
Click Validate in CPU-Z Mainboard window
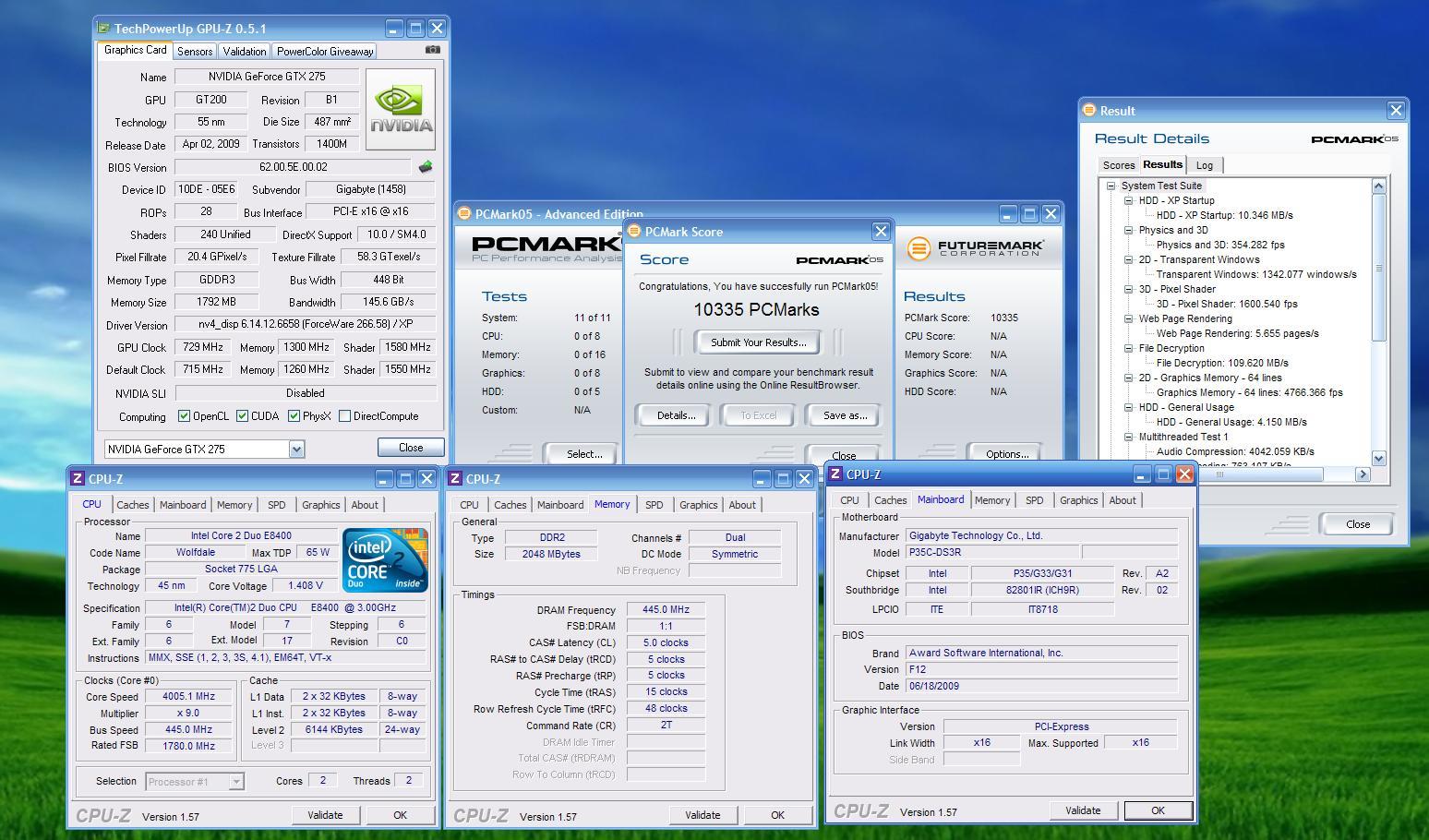(1083, 810)
